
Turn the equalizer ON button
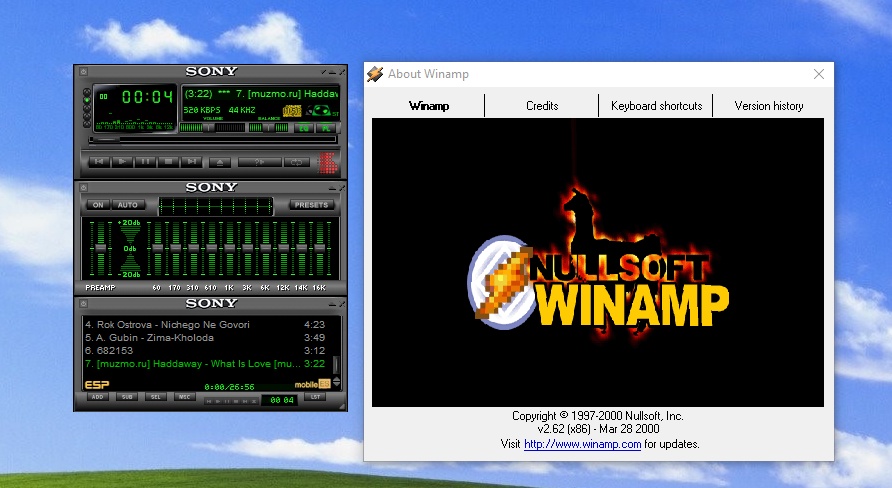point(97,205)
